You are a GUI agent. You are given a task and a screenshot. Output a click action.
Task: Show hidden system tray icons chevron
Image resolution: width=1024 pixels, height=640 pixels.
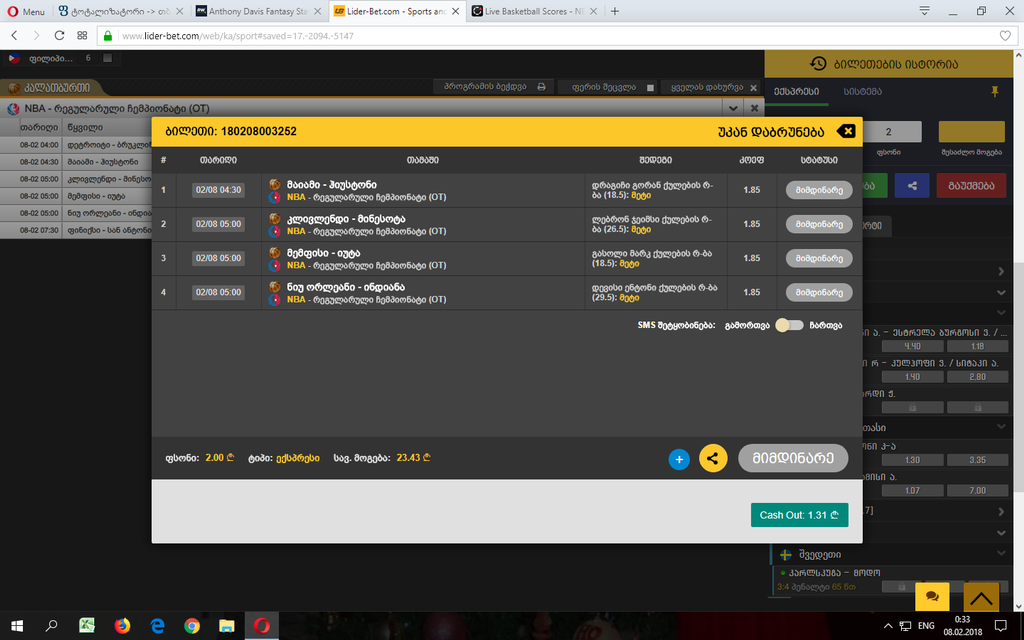(x=888, y=626)
